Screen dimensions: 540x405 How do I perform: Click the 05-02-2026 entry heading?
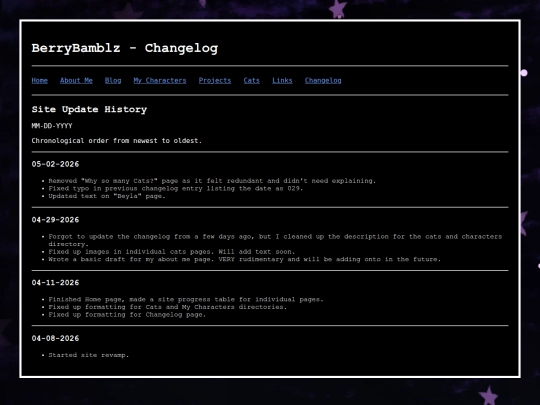tap(55, 164)
